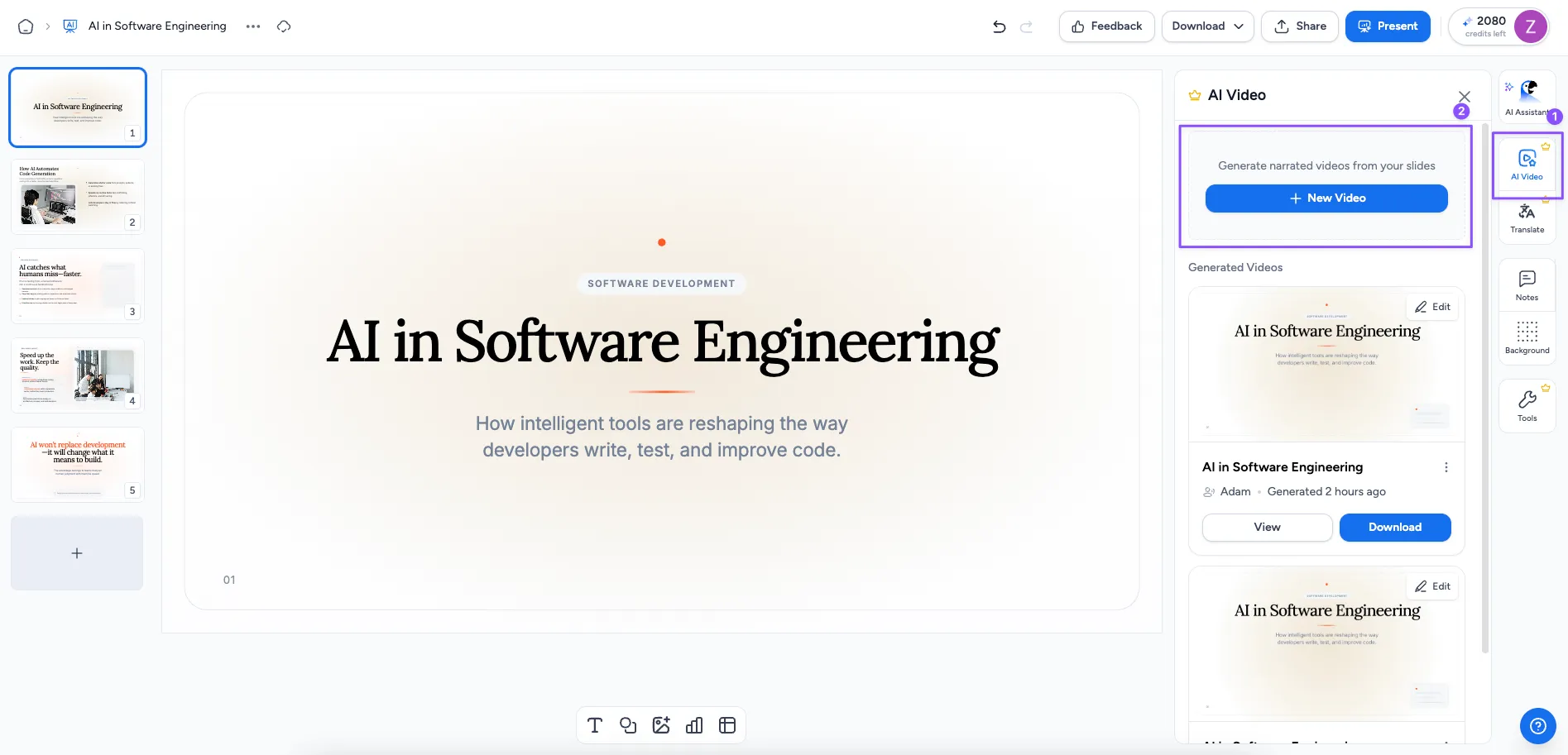Click View on first generated video
The image size is (1568, 755).
(1267, 528)
